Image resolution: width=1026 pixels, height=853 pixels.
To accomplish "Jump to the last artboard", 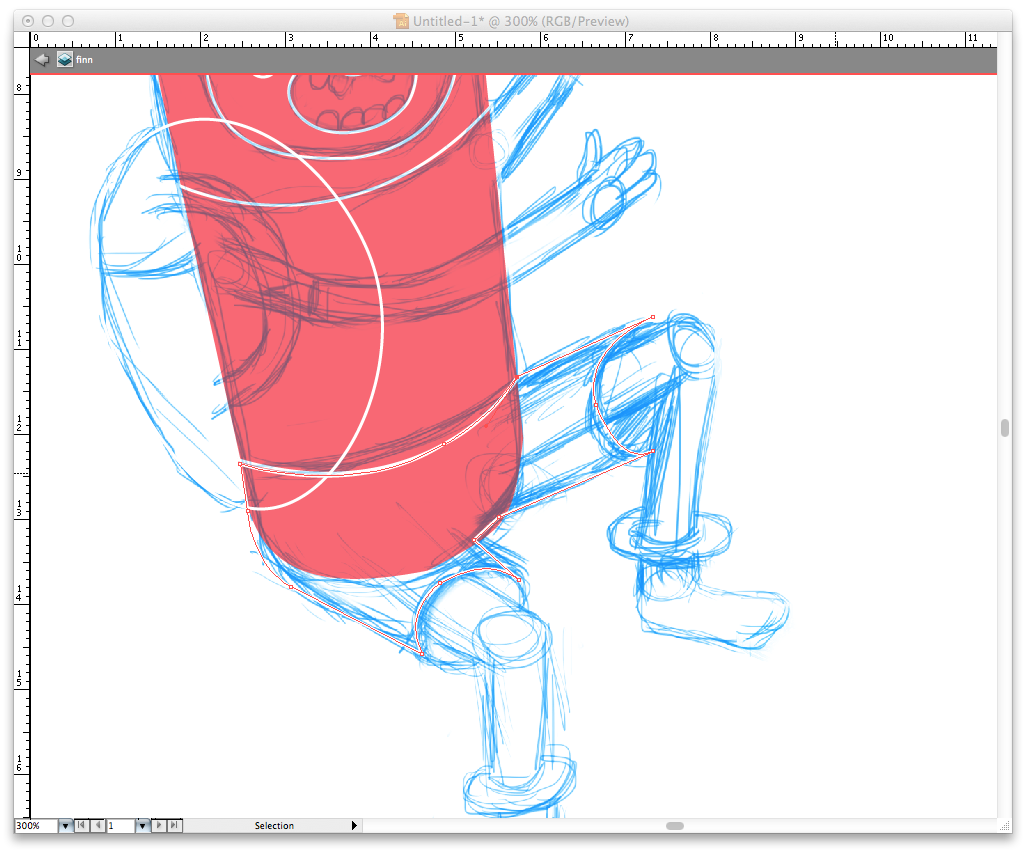I will point(174,826).
